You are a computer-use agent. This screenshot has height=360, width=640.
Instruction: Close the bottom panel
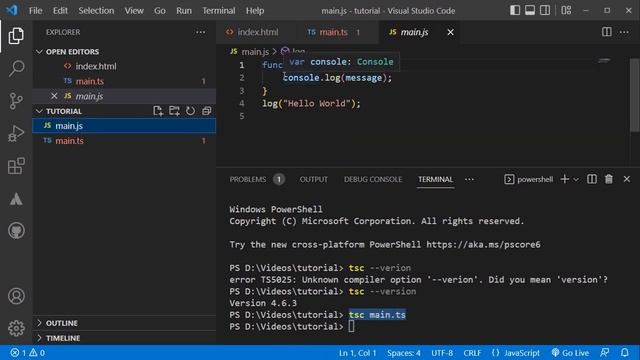click(x=627, y=179)
